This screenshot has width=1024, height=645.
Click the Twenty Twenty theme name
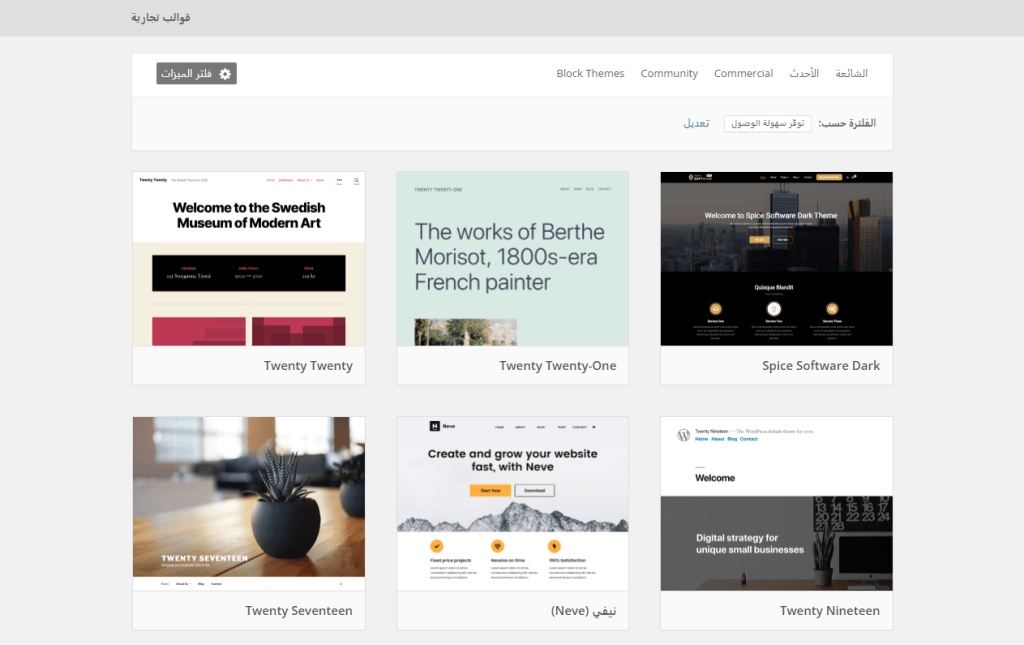click(308, 366)
